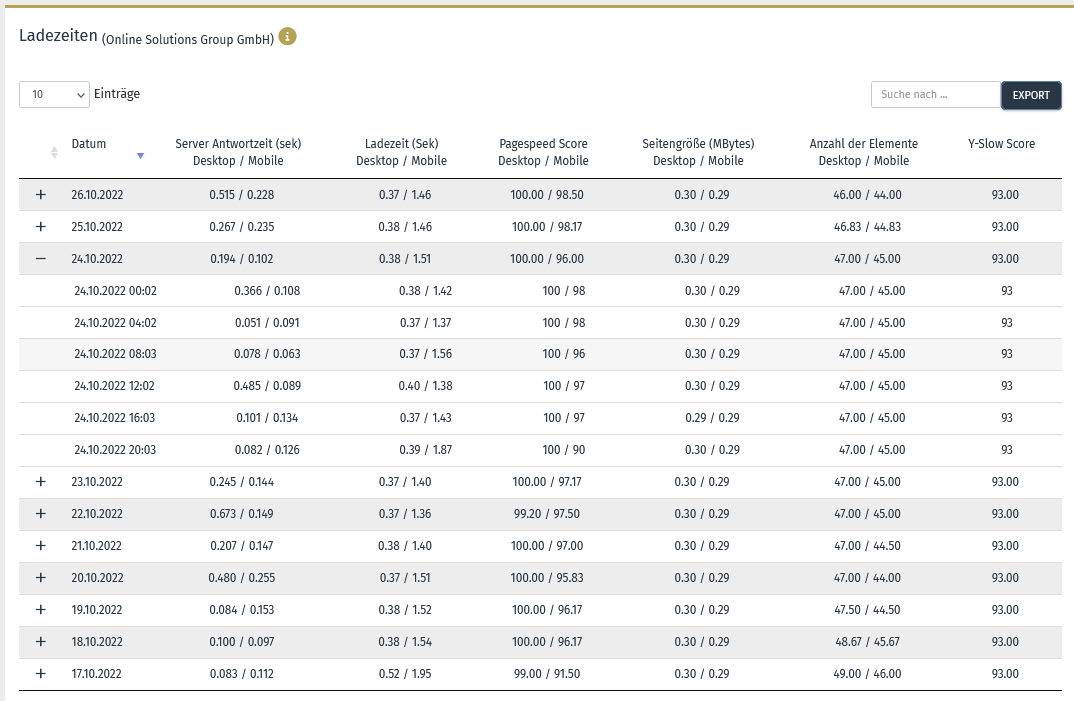
Task: Select the 24.10.2022 20:03 detail row
Action: 540,450
